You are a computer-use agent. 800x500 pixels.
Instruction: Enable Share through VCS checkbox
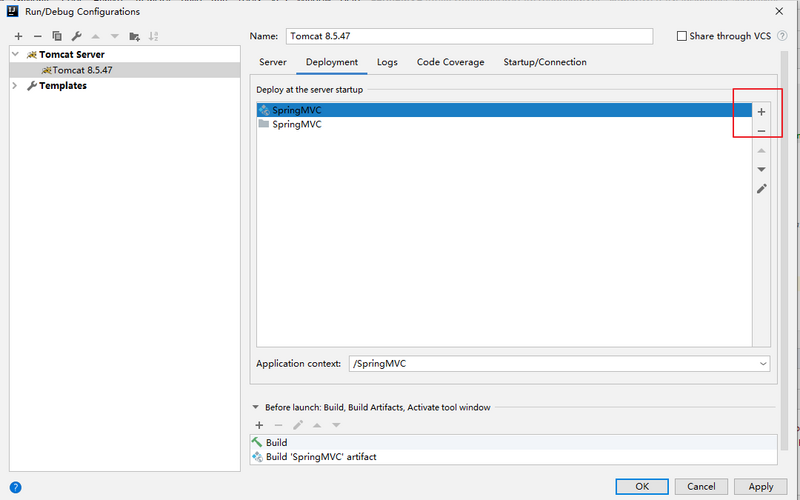[682, 36]
